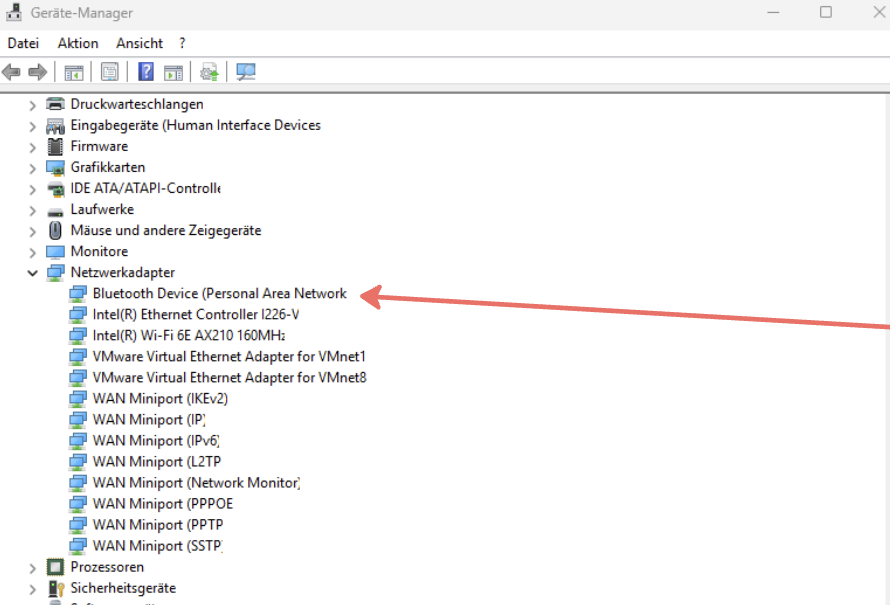Open the Ansicht menu
The width and height of the screenshot is (890, 605).
(140, 43)
